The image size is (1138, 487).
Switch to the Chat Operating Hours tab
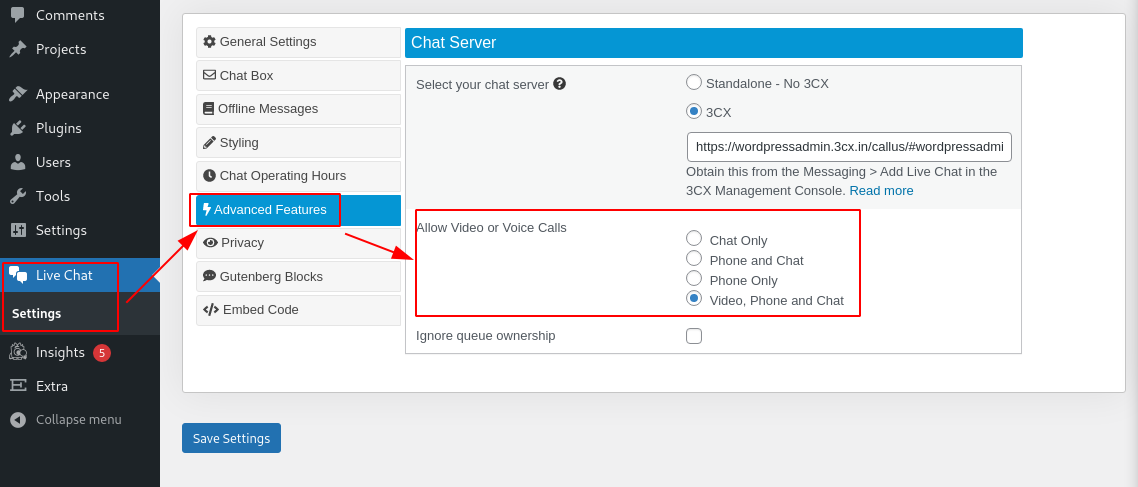coord(298,176)
